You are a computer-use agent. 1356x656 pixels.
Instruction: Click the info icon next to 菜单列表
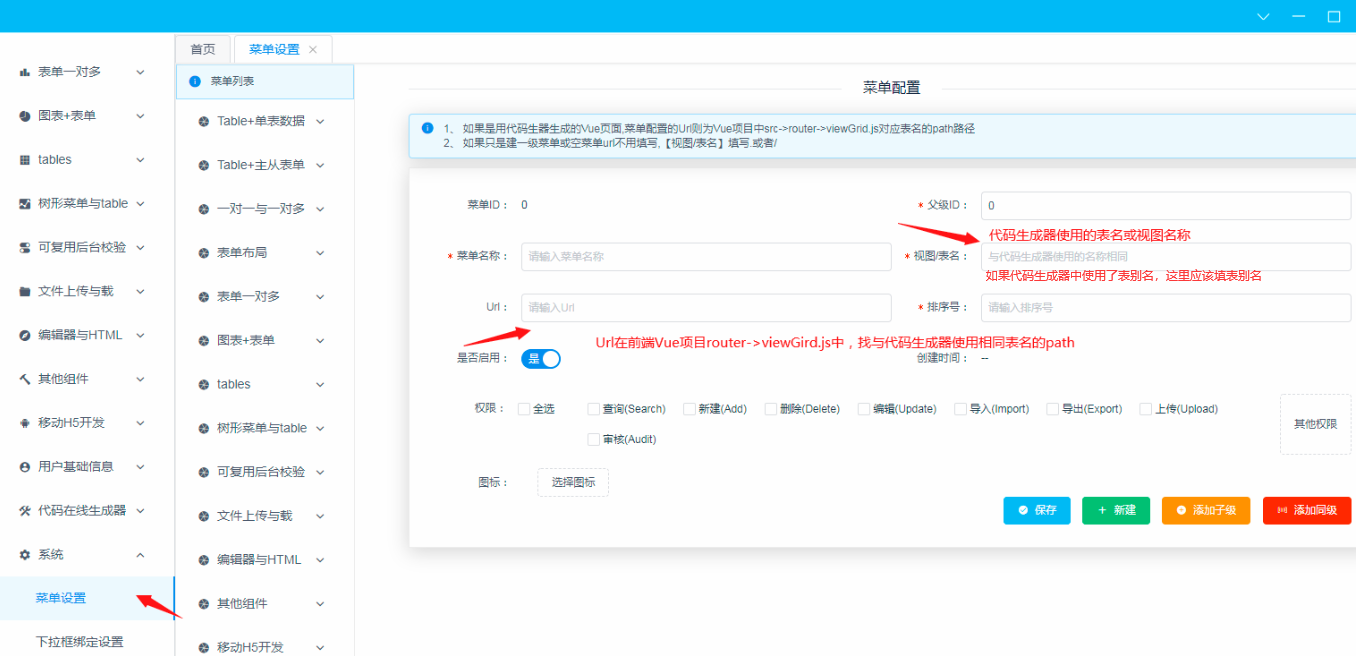pos(195,81)
